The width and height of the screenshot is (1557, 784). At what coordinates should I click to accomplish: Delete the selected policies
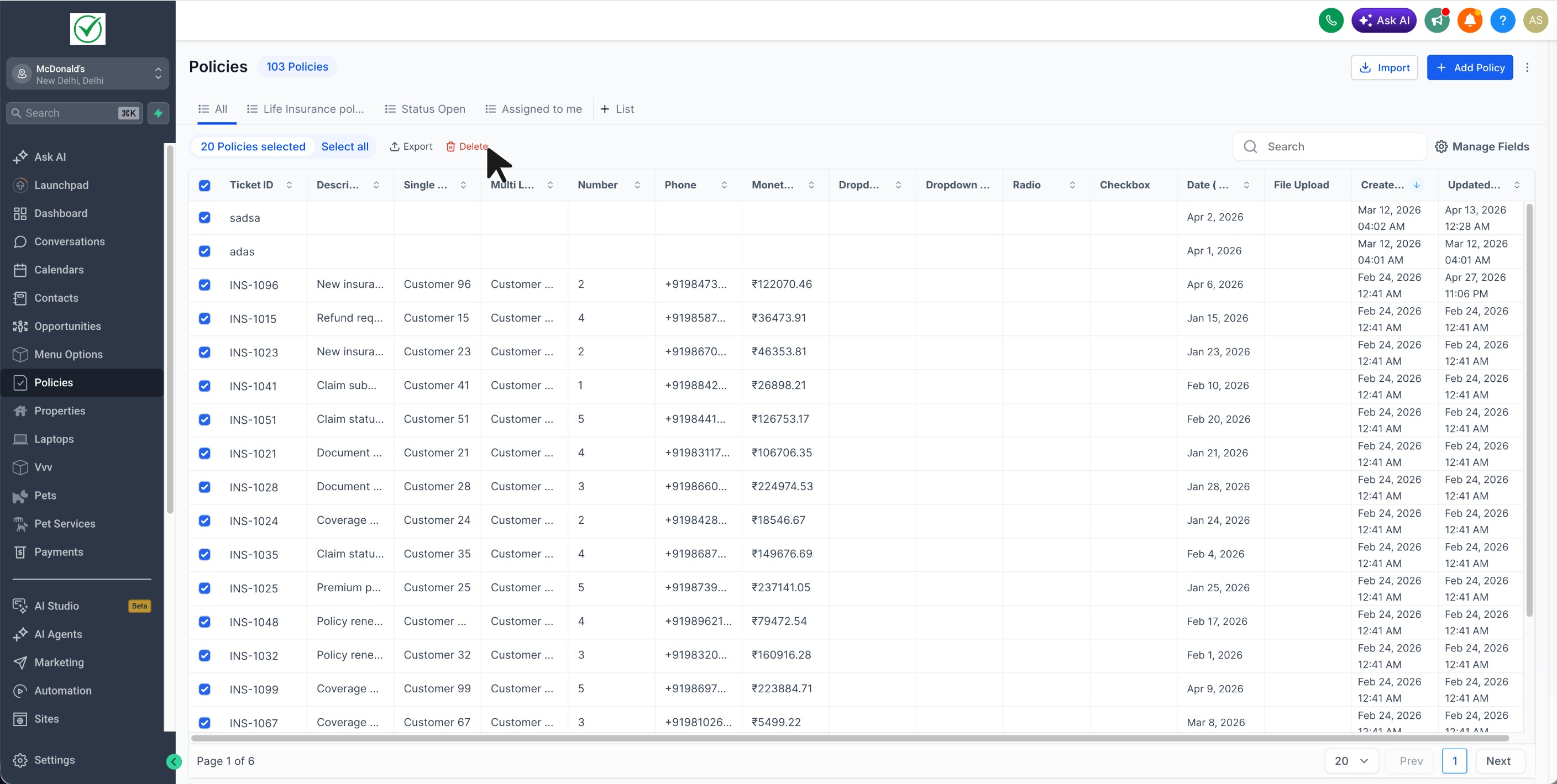466,147
